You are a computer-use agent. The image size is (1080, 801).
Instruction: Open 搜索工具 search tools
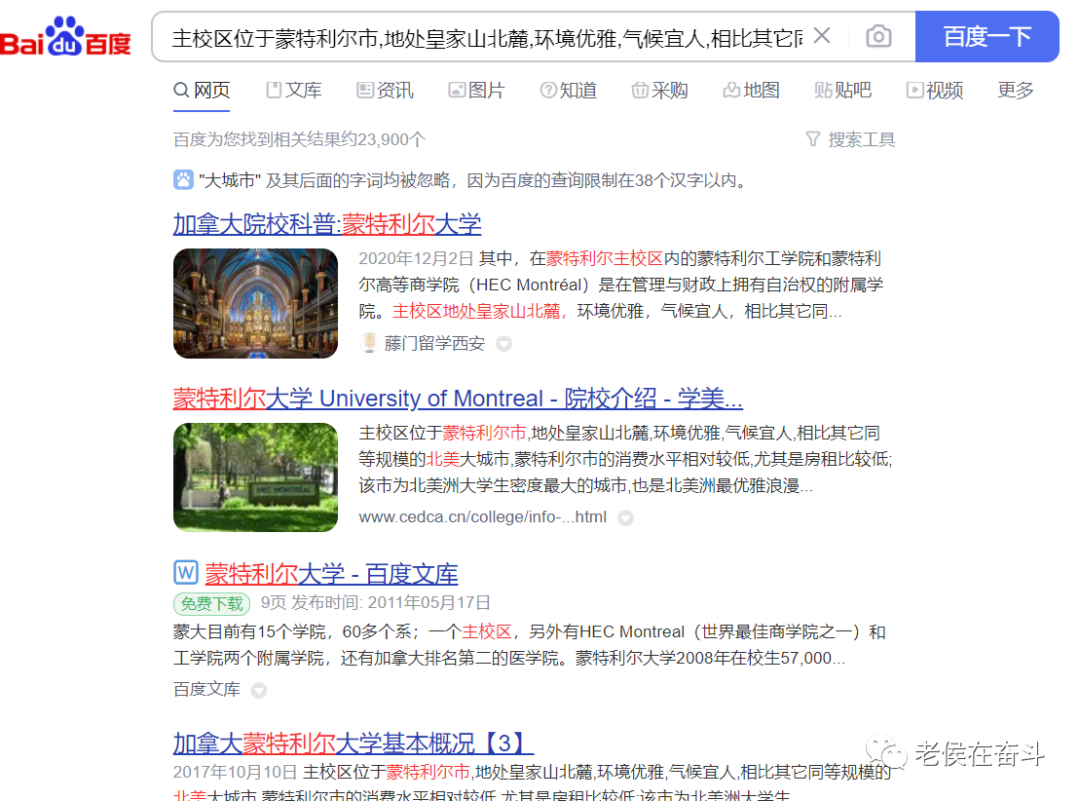coord(849,139)
